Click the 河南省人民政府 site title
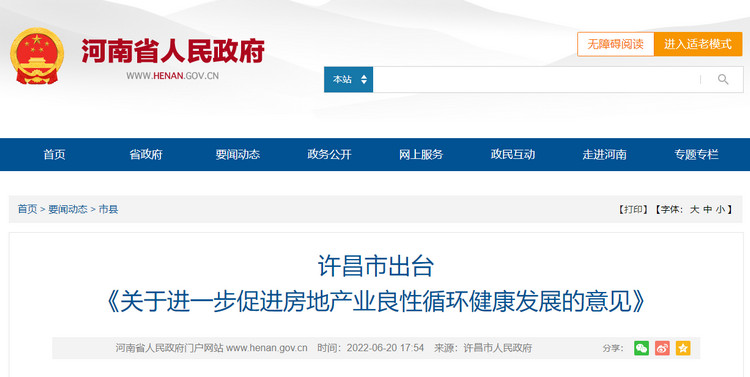 (173, 51)
